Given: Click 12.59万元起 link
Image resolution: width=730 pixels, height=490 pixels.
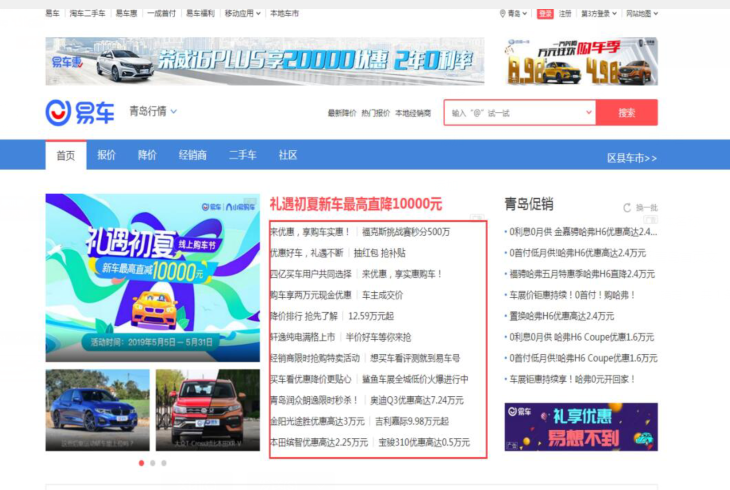Looking at the screenshot, I should (371, 316).
